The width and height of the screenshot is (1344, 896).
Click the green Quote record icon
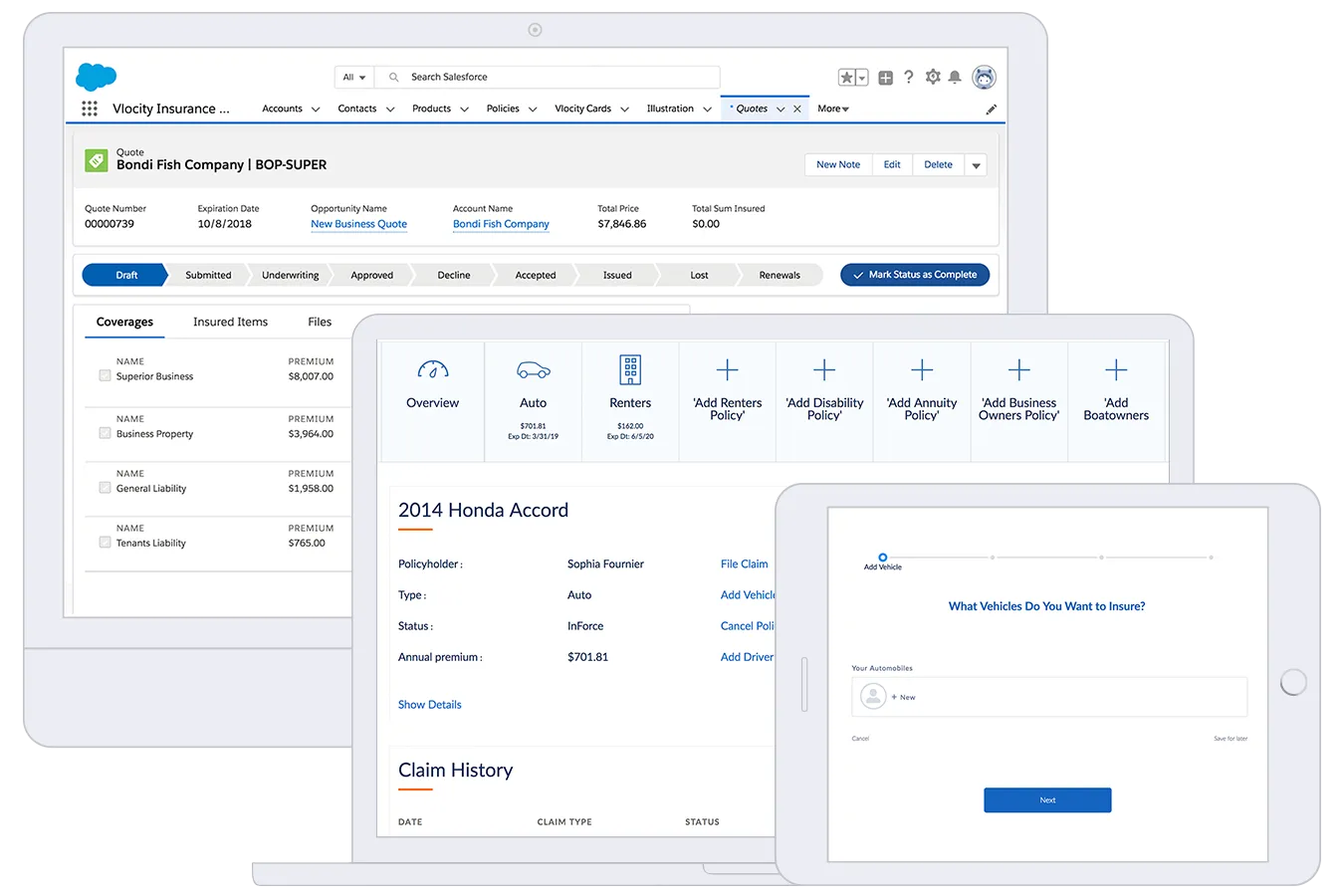click(97, 160)
